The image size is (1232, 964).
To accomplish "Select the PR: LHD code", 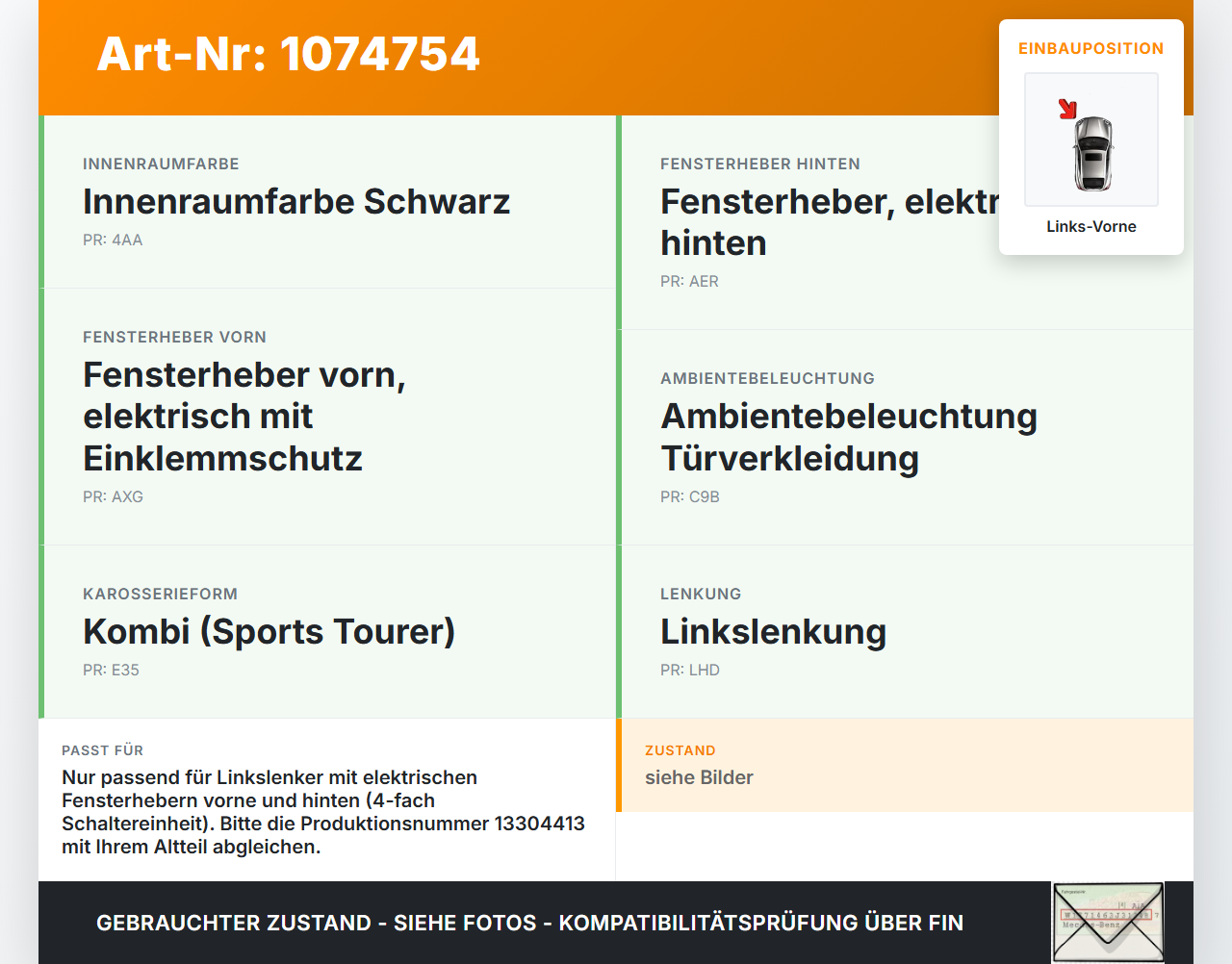I will tap(690, 670).
